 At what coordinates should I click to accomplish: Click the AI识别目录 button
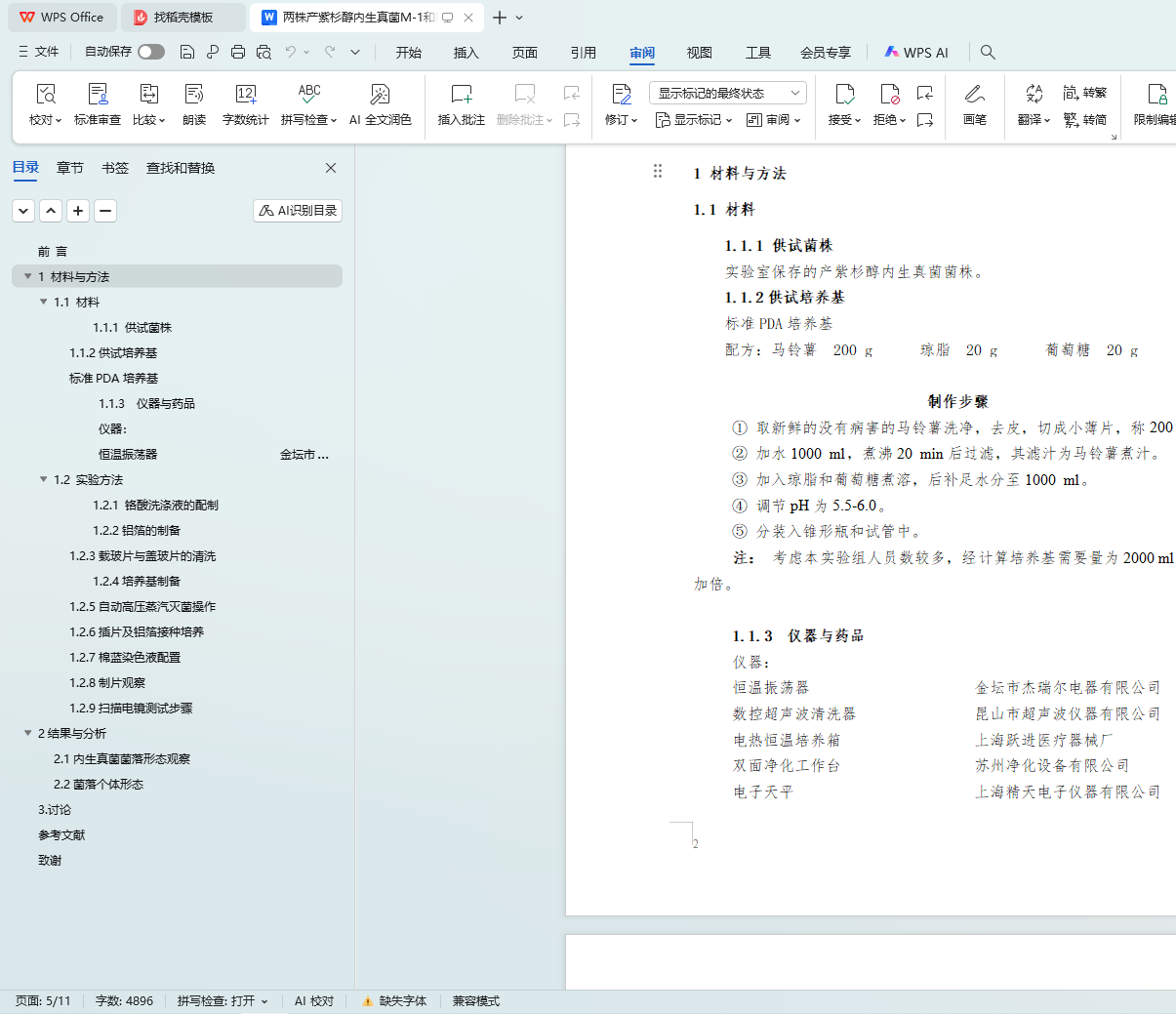(298, 211)
